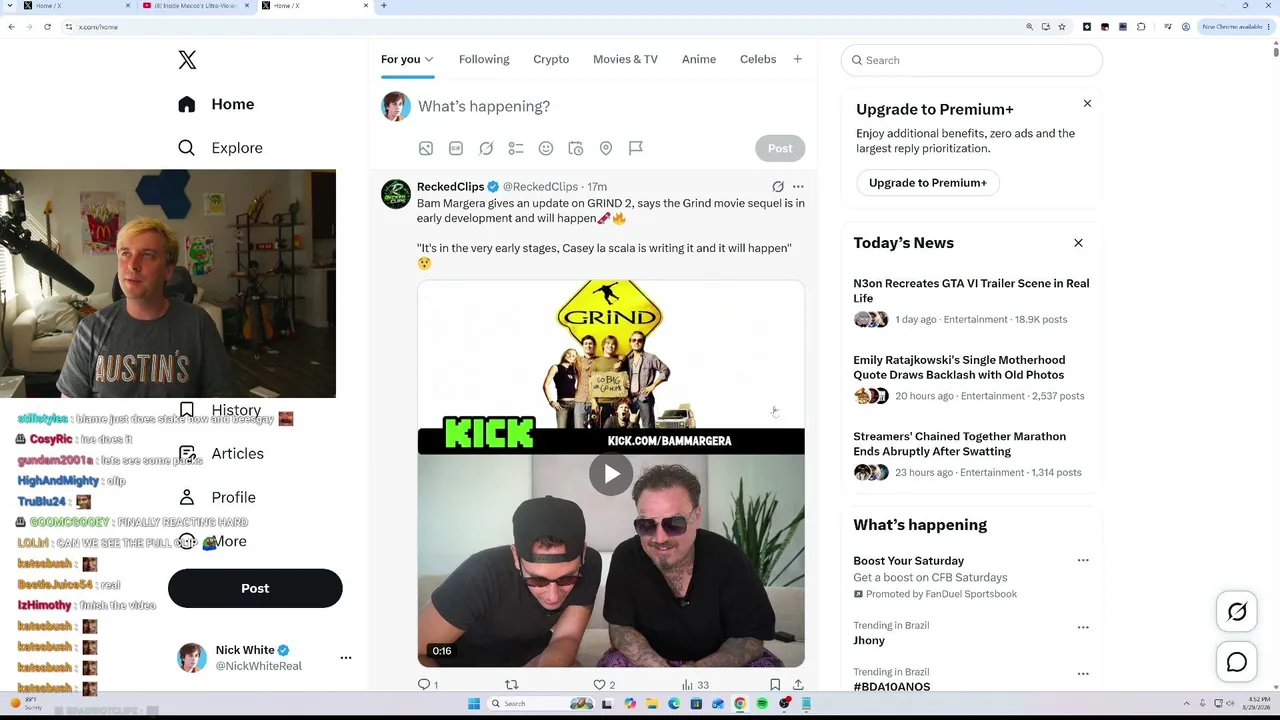The width and height of the screenshot is (1280, 720).
Task: Add media image to the post
Action: 426,148
